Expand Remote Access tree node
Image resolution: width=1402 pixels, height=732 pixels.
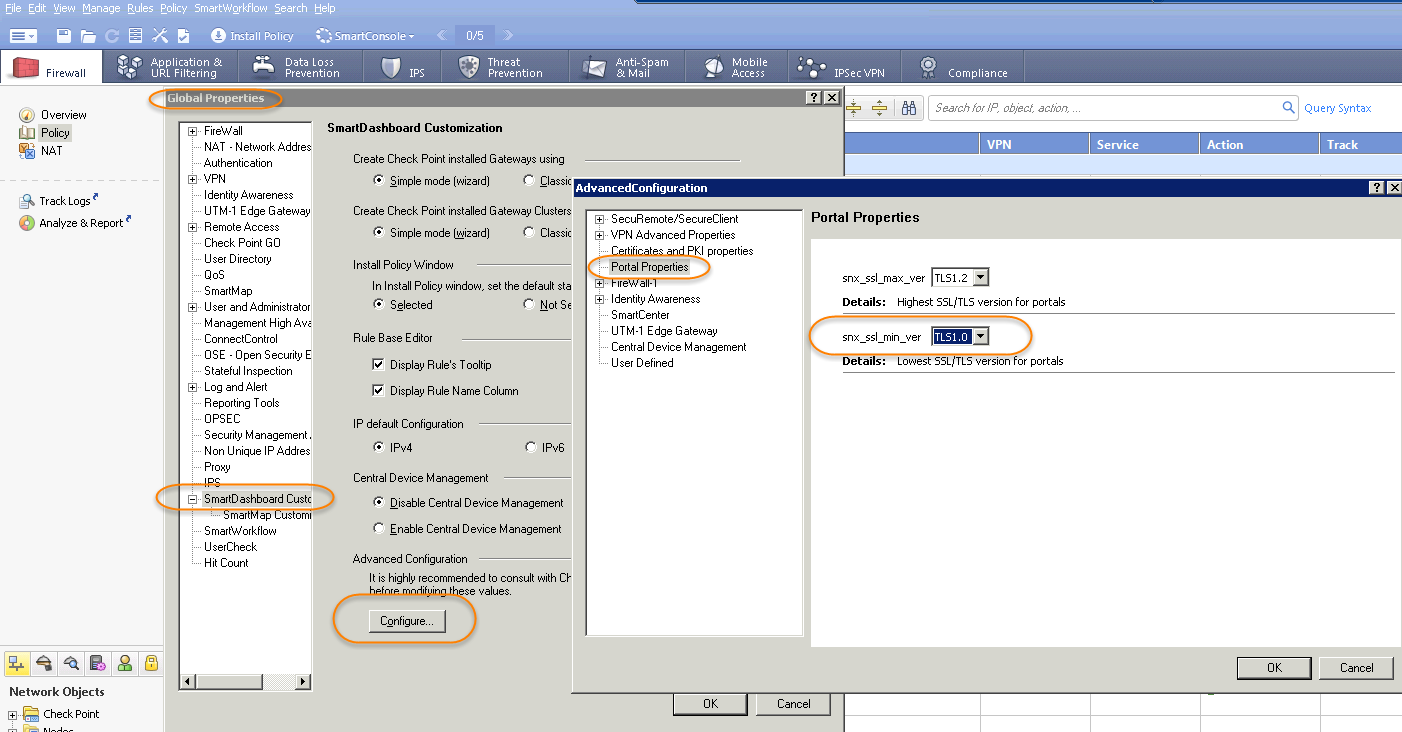point(193,227)
